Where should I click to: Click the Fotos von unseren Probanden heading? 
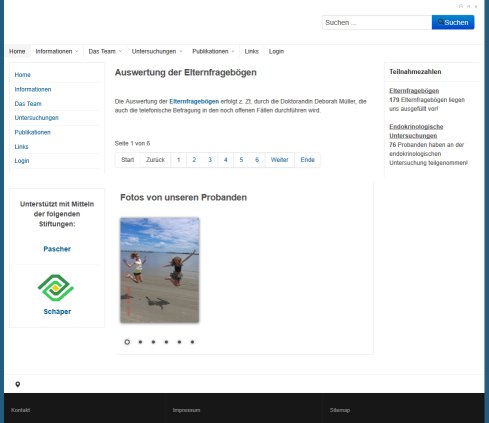183,197
